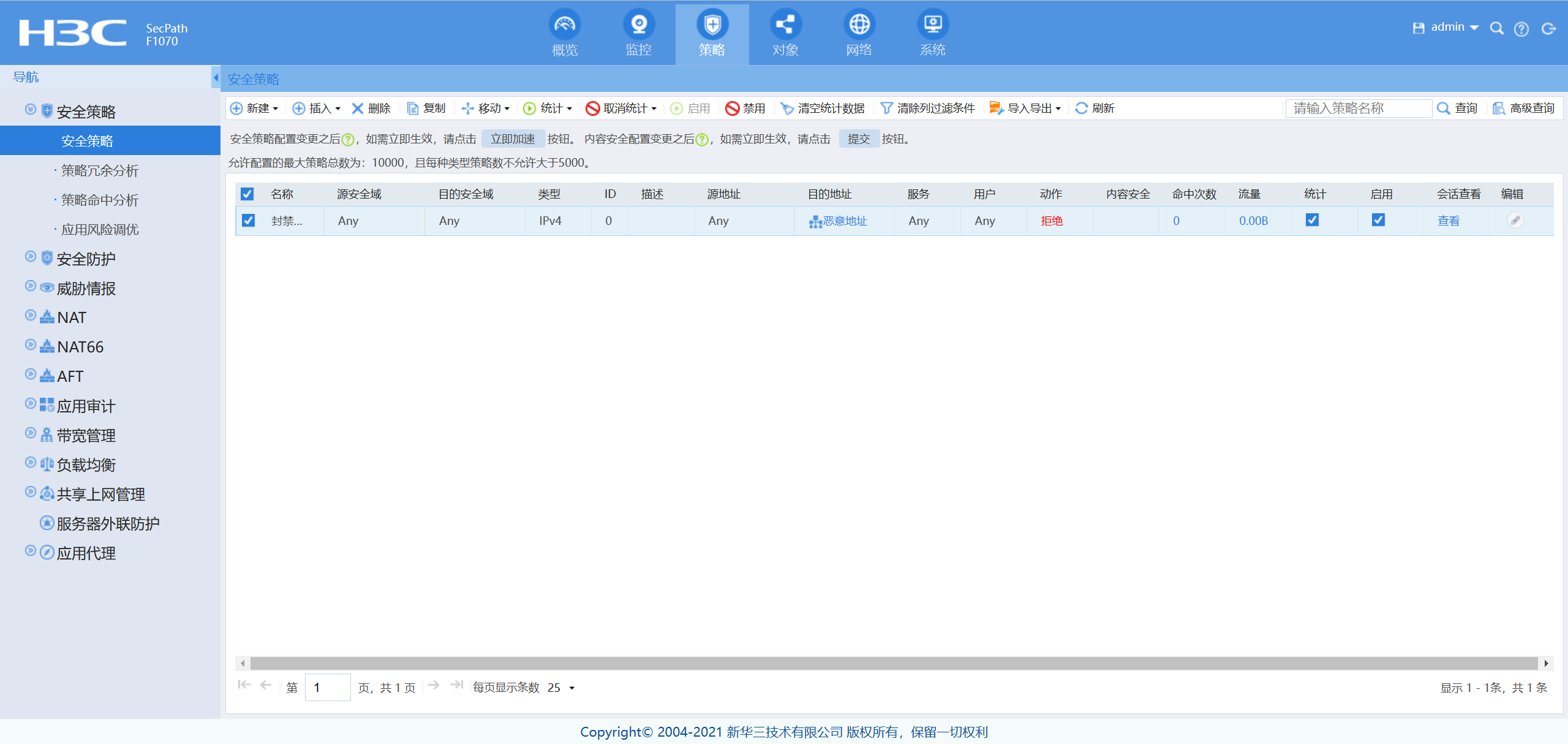Image resolution: width=1568 pixels, height=744 pixels.
Task: Open the 策略冗余分析 sidebar item
Action: click(100, 170)
